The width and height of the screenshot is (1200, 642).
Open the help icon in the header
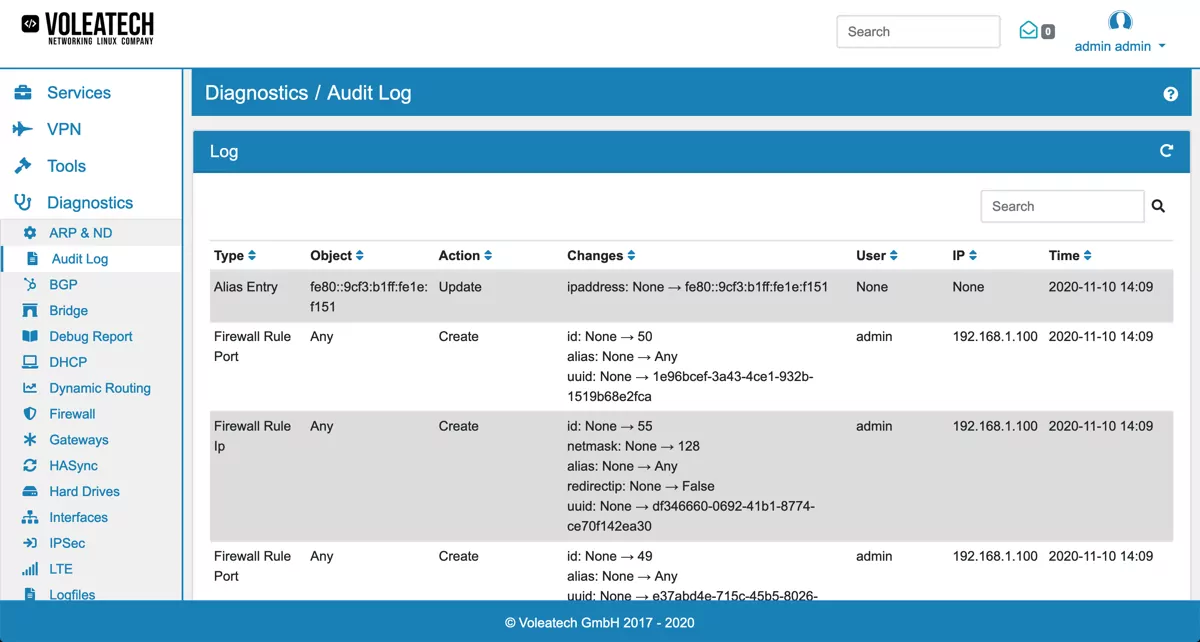[1170, 93]
